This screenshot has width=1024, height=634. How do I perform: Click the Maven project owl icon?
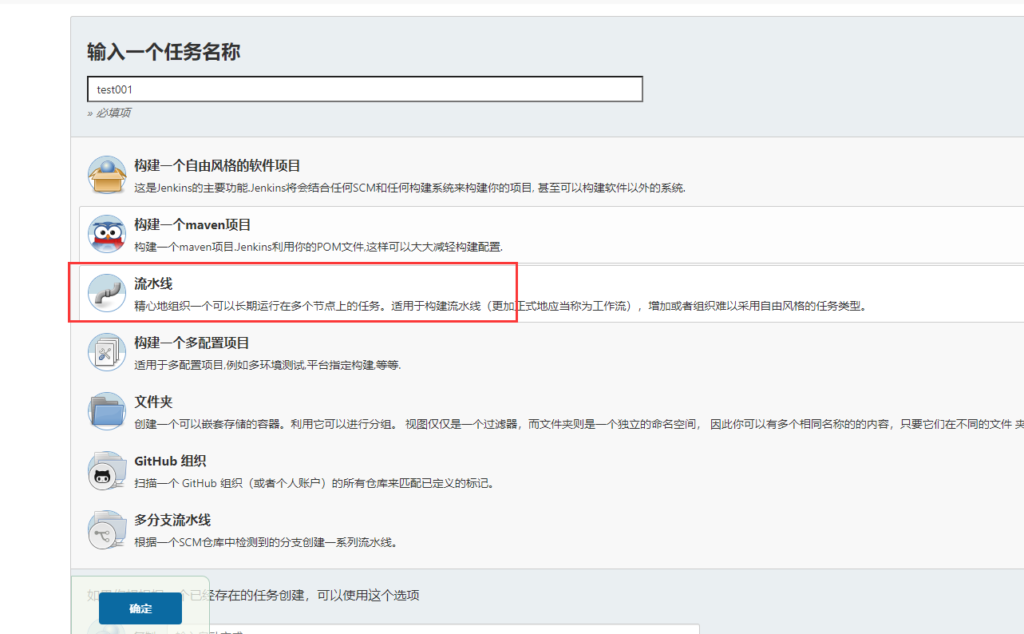pyautogui.click(x=107, y=234)
